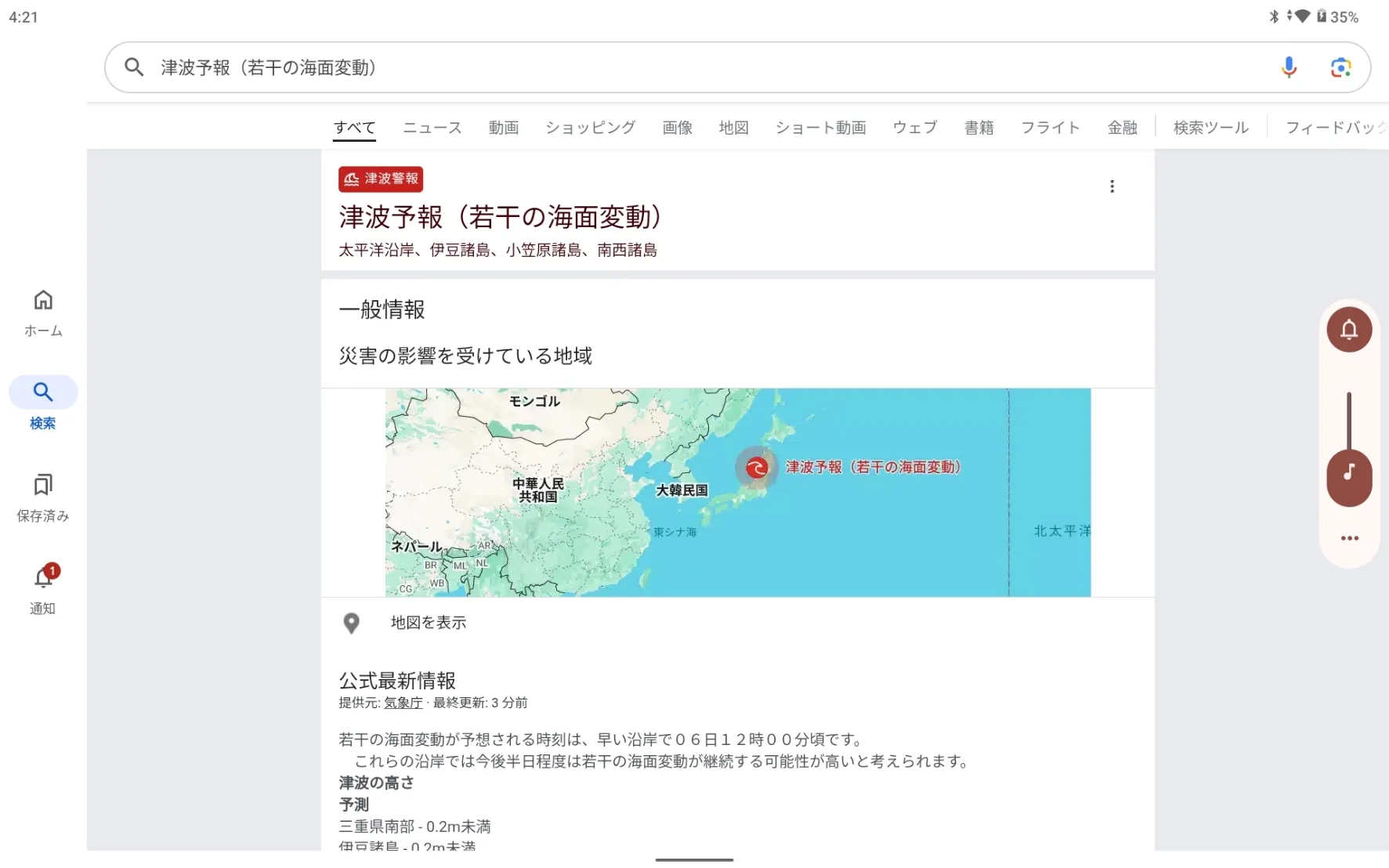Open Google Lens camera search

(1340, 67)
